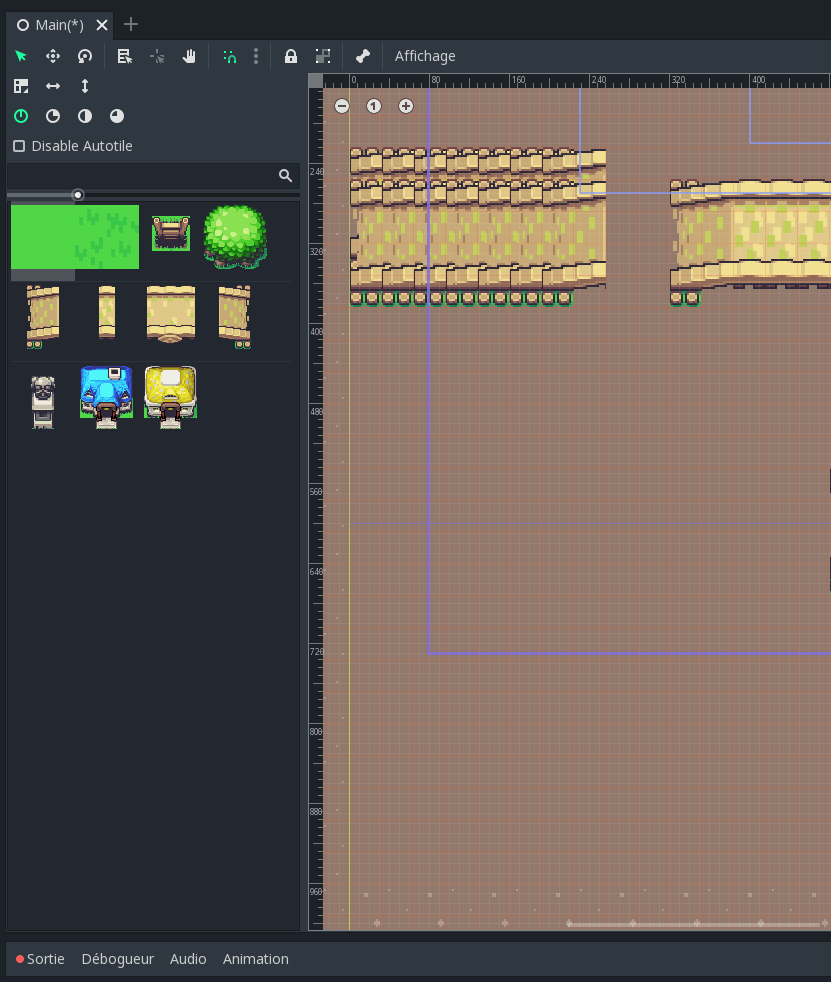Switch to Ruler mode

[x=156, y=56]
